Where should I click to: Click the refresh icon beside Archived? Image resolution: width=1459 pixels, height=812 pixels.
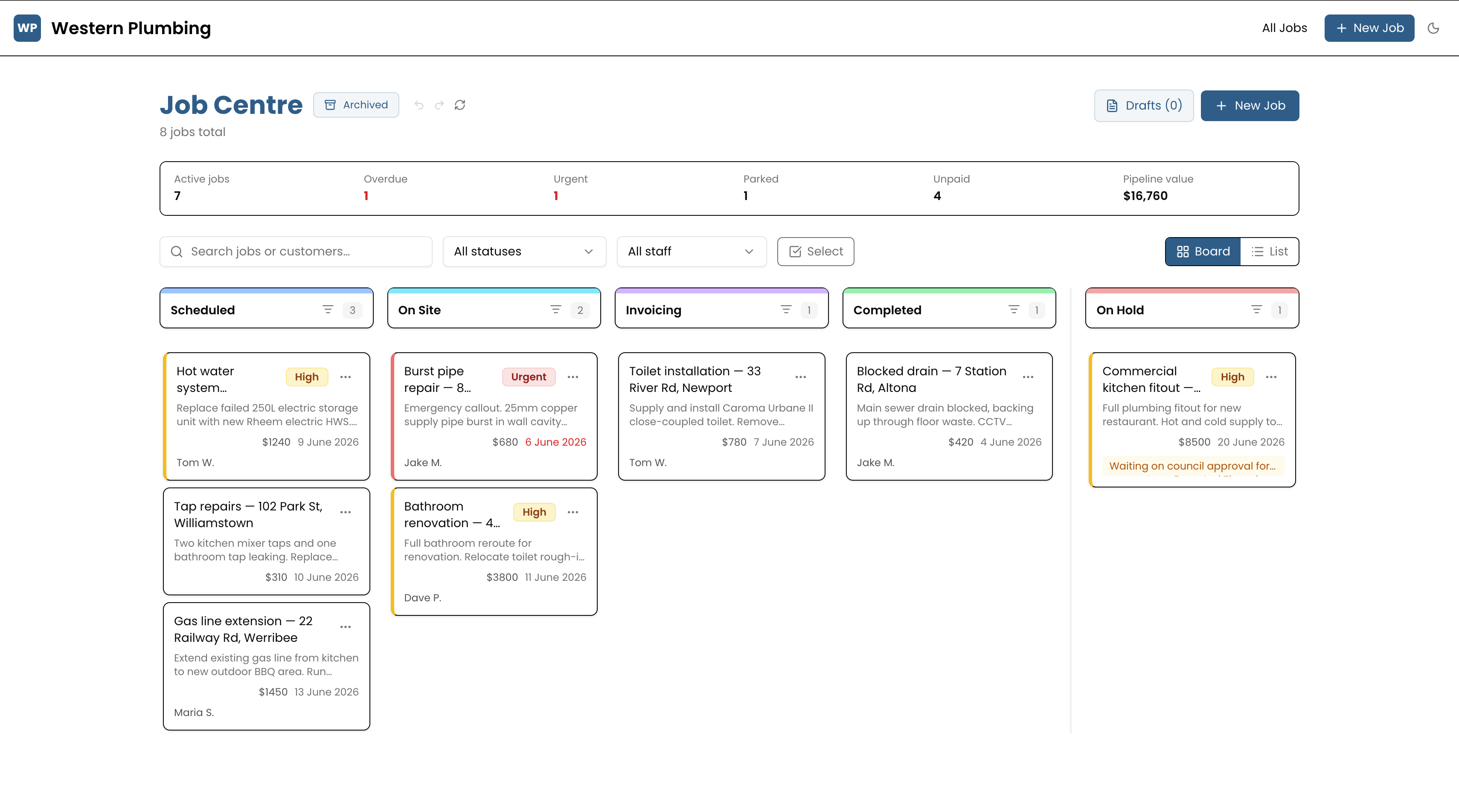(x=460, y=105)
